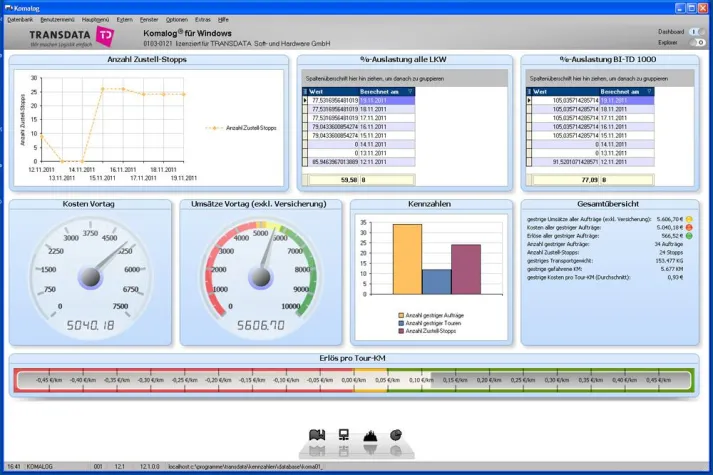This screenshot has width=713, height=475.
Task: Select the 14.11.2011 row in alle LKW grid
Action: coord(359,144)
